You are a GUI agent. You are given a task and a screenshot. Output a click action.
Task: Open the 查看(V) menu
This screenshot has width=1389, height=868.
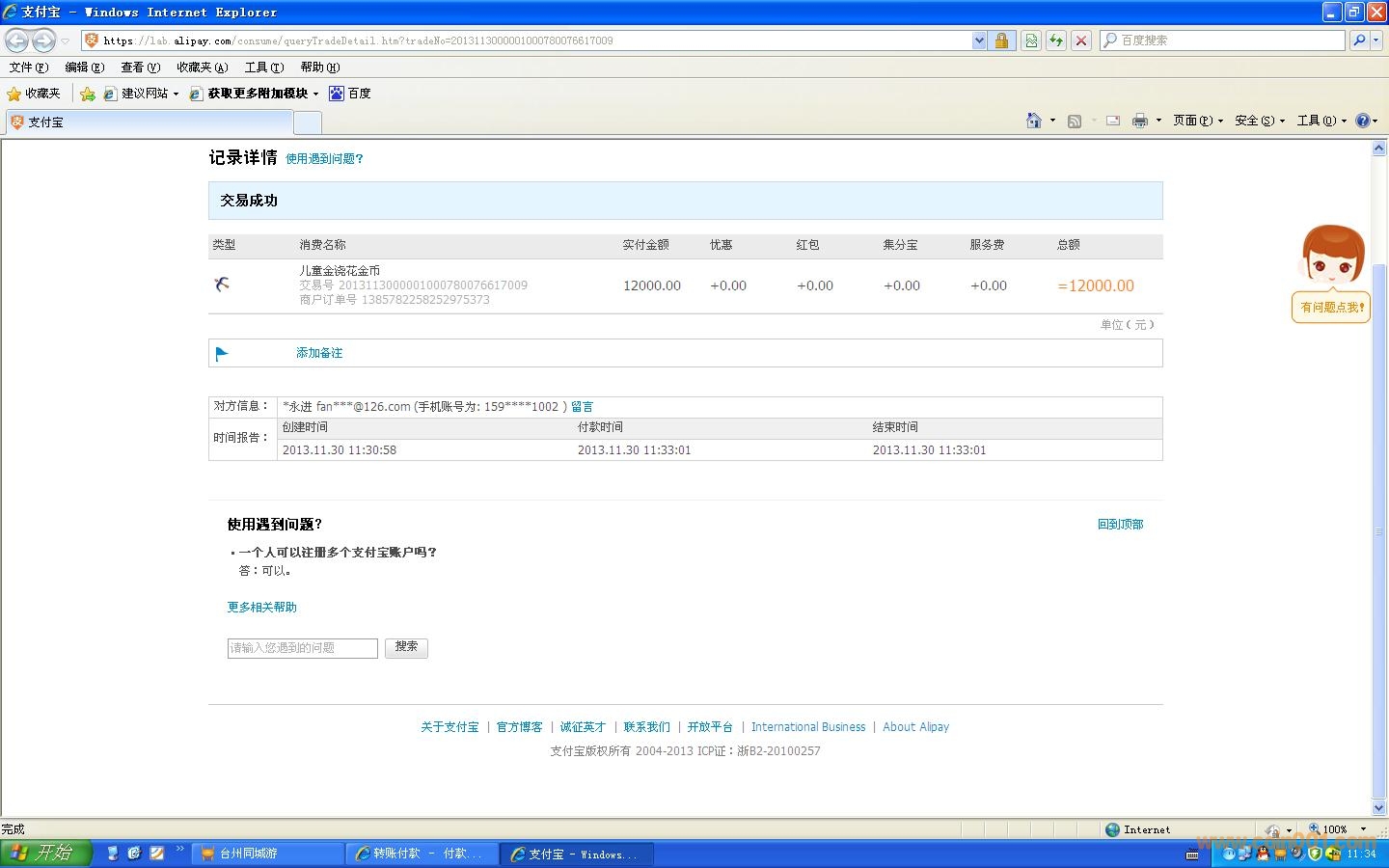[140, 68]
